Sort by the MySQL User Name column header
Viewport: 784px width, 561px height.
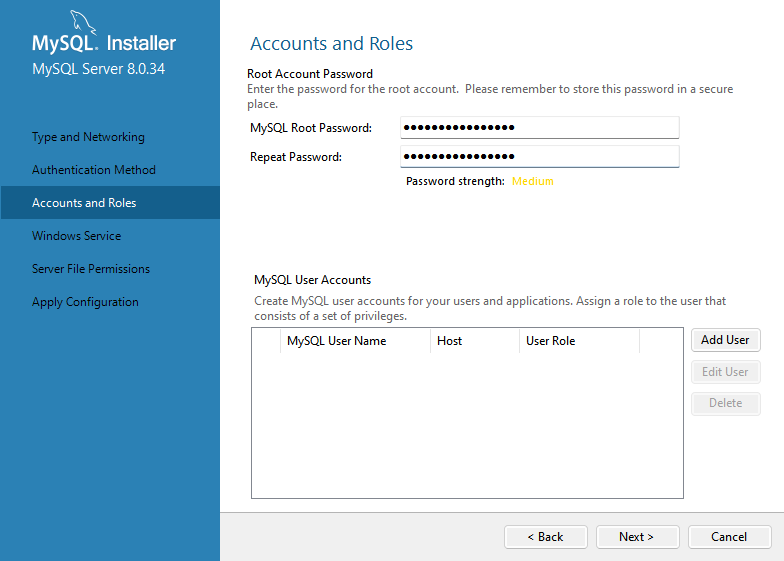(x=355, y=341)
